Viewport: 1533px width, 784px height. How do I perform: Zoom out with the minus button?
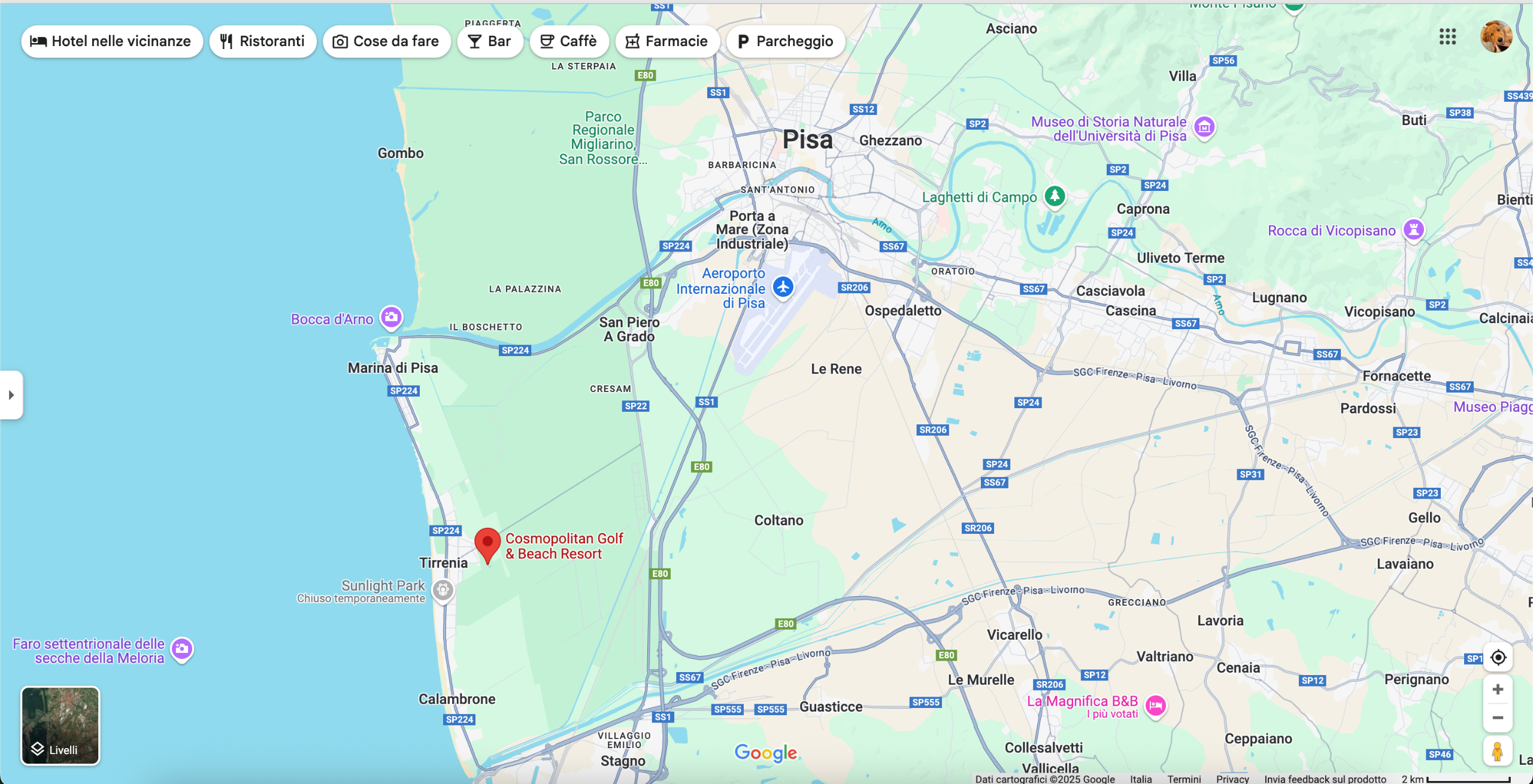pyautogui.click(x=1498, y=718)
